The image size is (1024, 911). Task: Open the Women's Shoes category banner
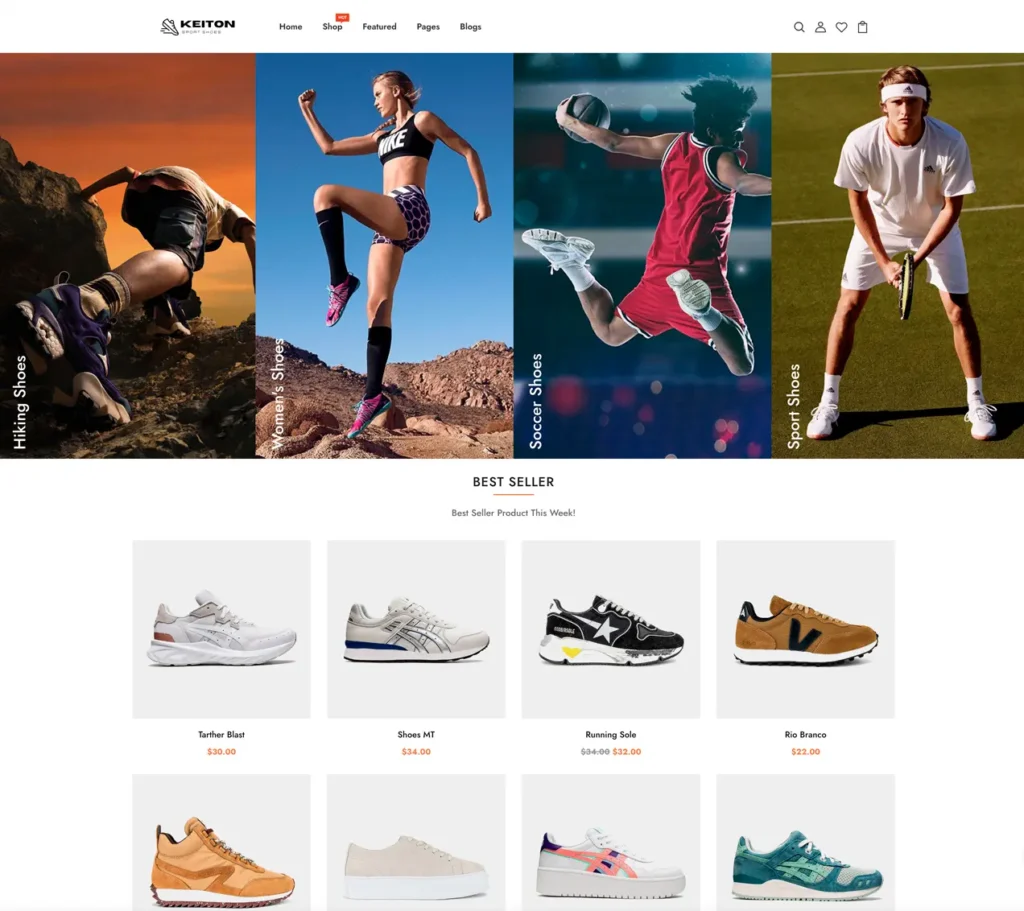coord(384,255)
